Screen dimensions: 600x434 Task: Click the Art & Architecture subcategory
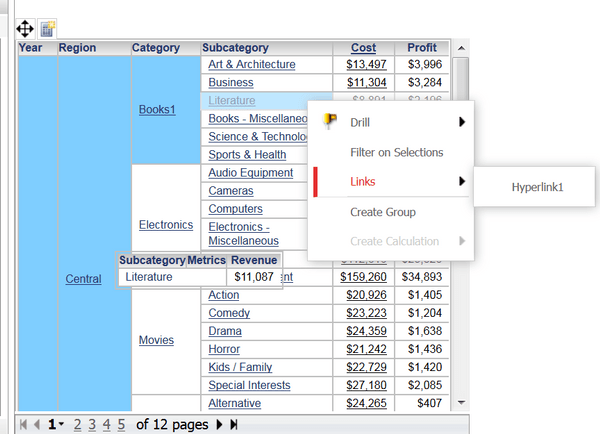point(251,65)
